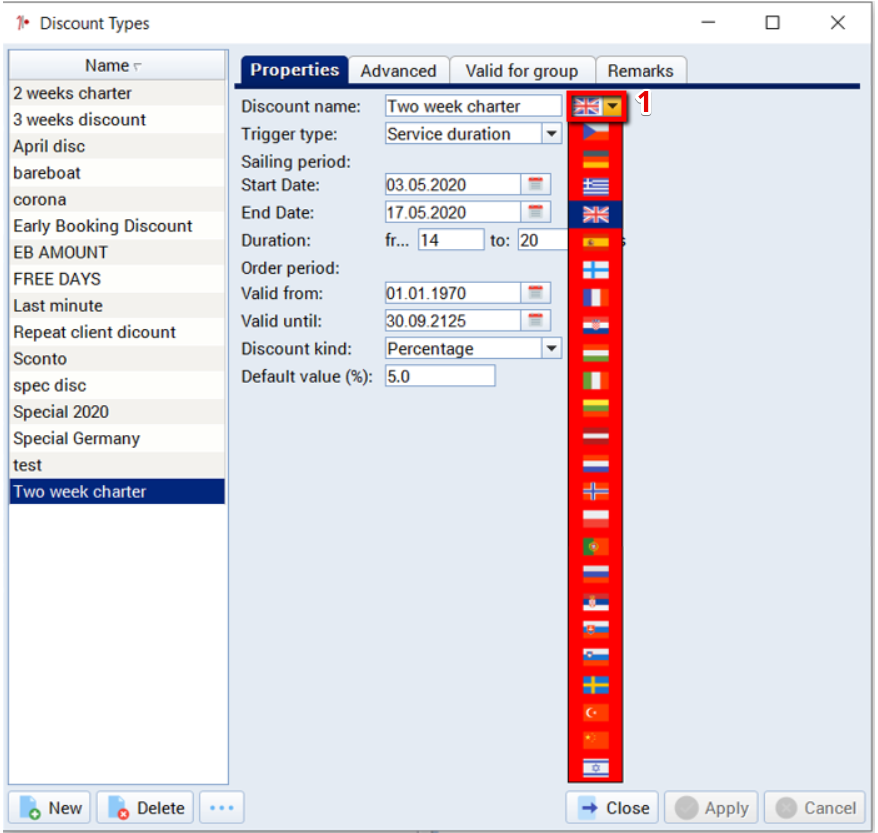
Task: Select the Czech flag language option
Action: (595, 132)
